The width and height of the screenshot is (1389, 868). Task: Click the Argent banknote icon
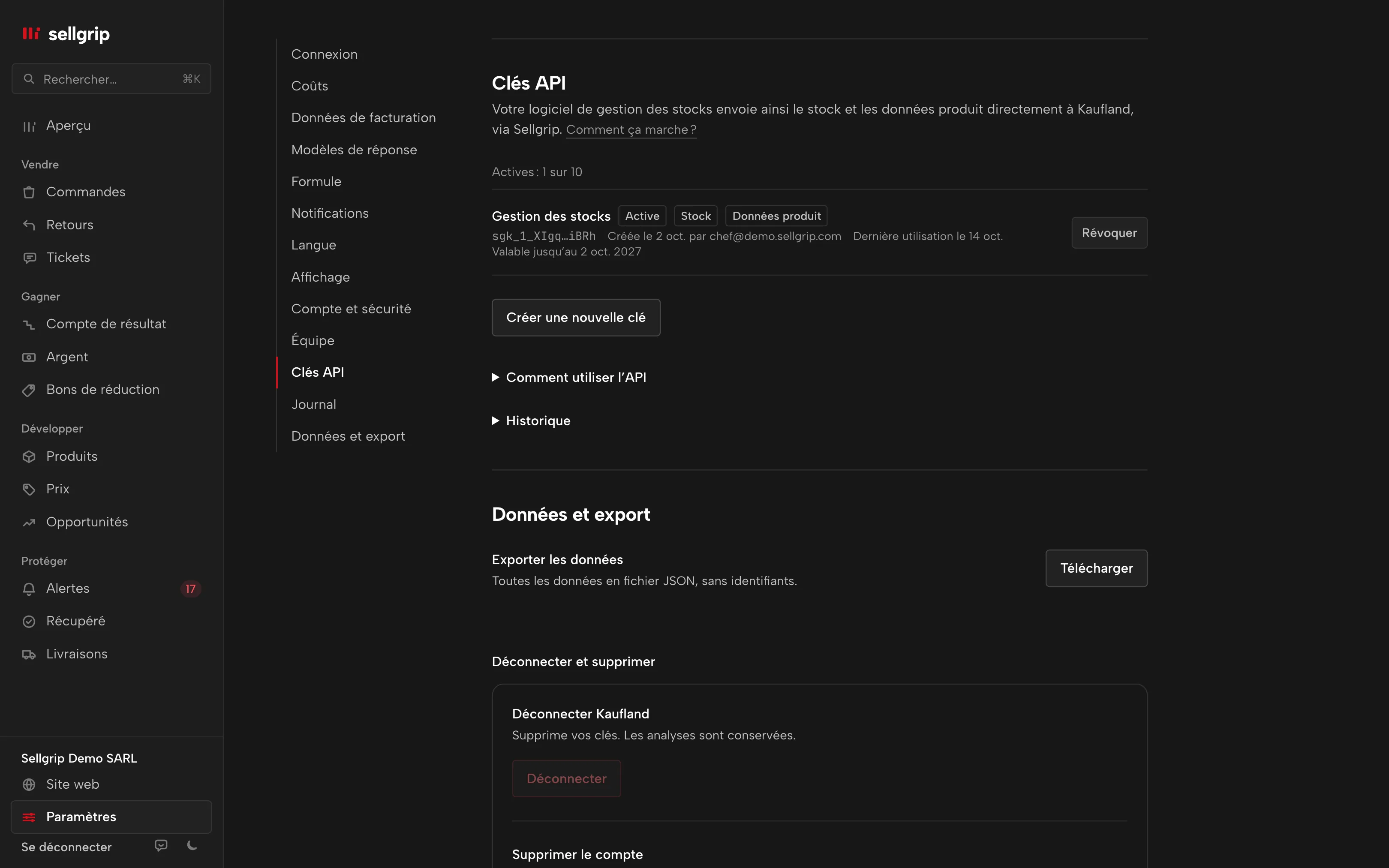pyautogui.click(x=29, y=357)
